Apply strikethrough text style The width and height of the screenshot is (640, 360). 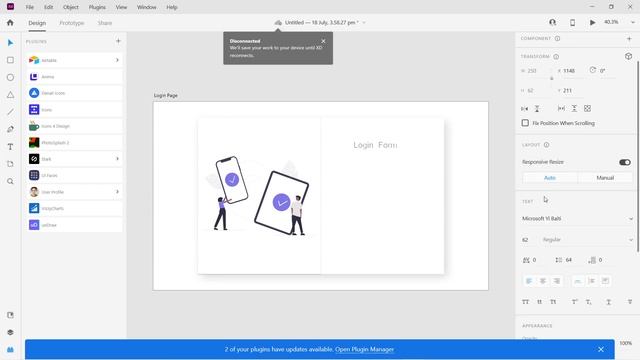coord(630,302)
